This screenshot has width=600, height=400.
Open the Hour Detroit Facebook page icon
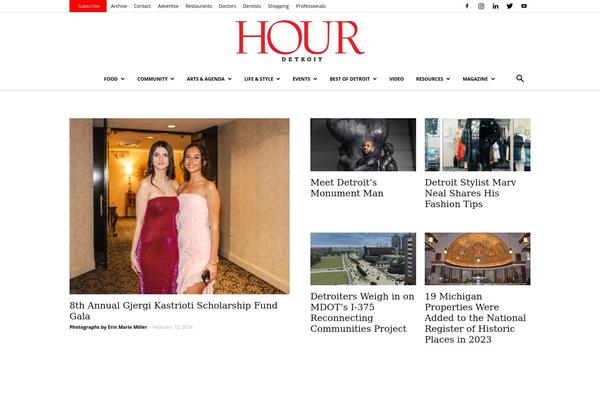(x=467, y=6)
